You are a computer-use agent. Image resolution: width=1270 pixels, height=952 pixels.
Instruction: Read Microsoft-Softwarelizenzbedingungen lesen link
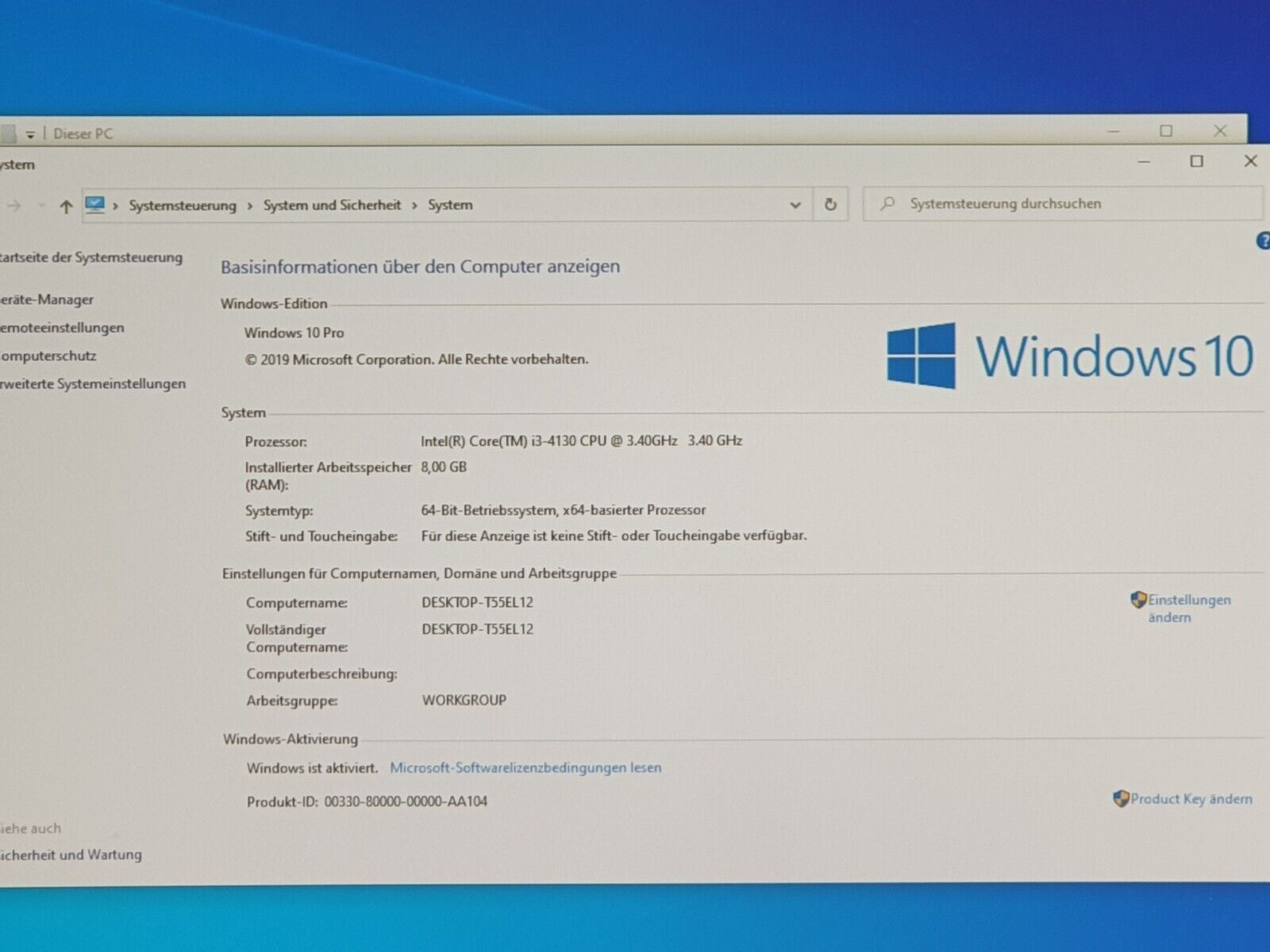[525, 767]
